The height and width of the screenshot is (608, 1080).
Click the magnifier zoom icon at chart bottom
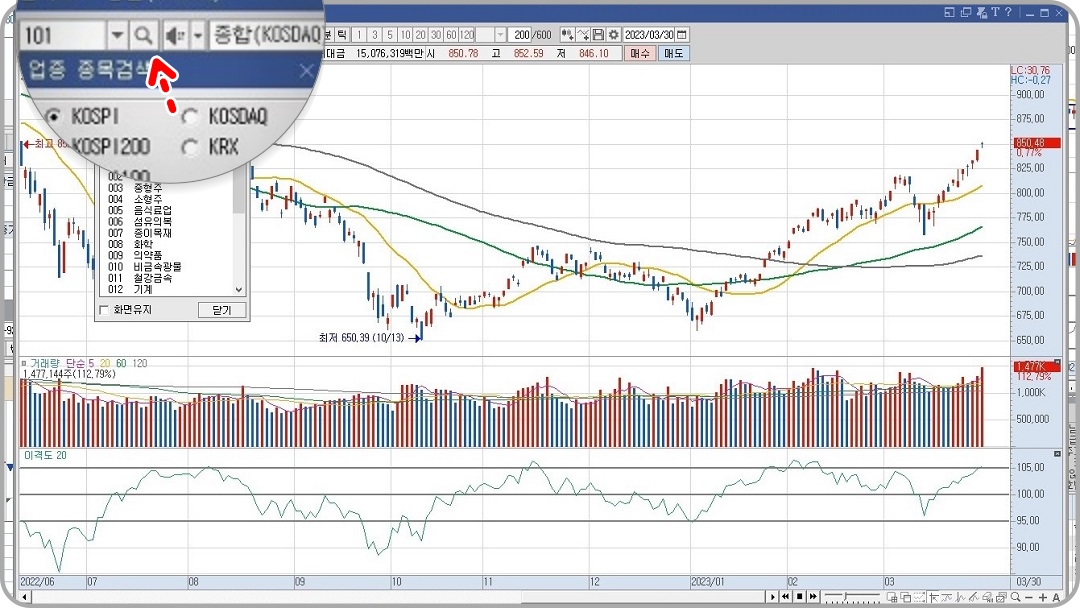tap(1016, 597)
